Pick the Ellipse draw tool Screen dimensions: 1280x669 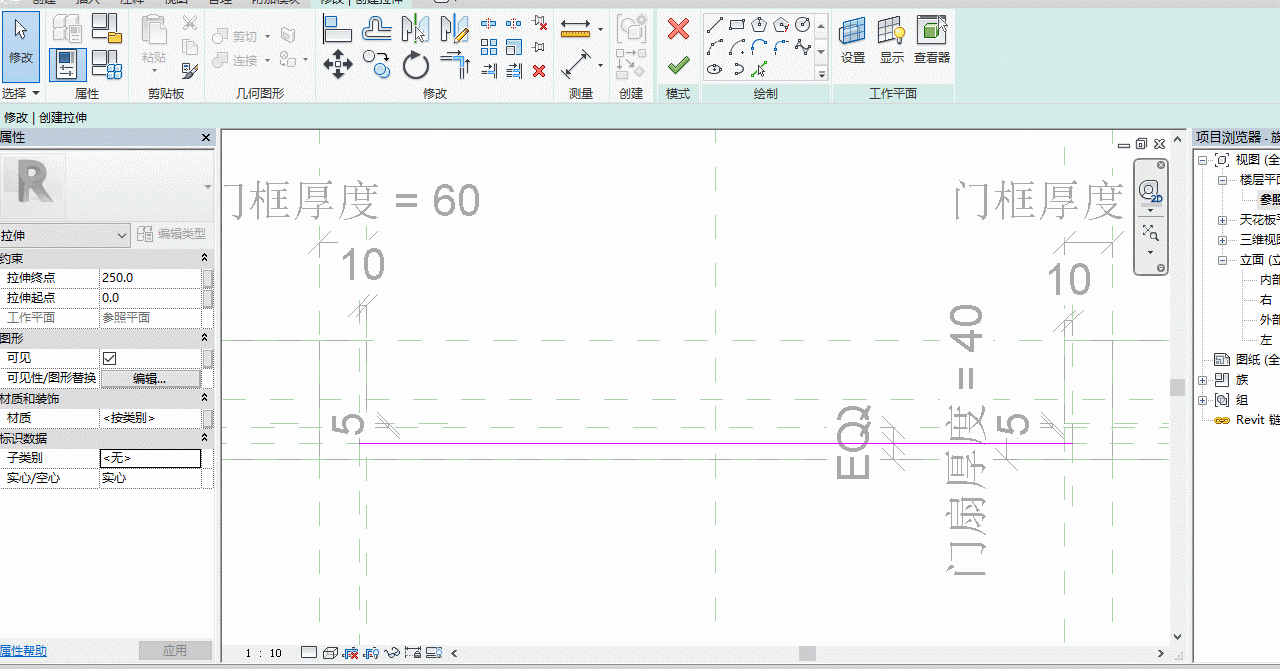click(x=715, y=70)
